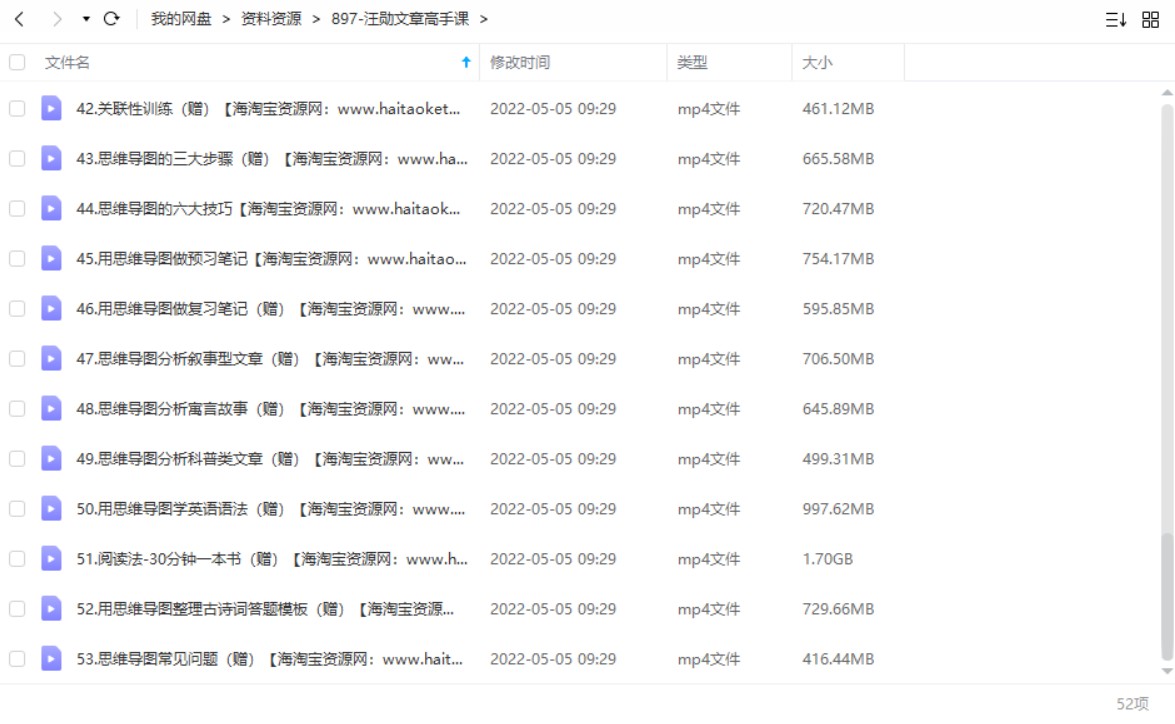The image size is (1175, 724).
Task: Click the 52项 item count
Action: pos(1132,704)
